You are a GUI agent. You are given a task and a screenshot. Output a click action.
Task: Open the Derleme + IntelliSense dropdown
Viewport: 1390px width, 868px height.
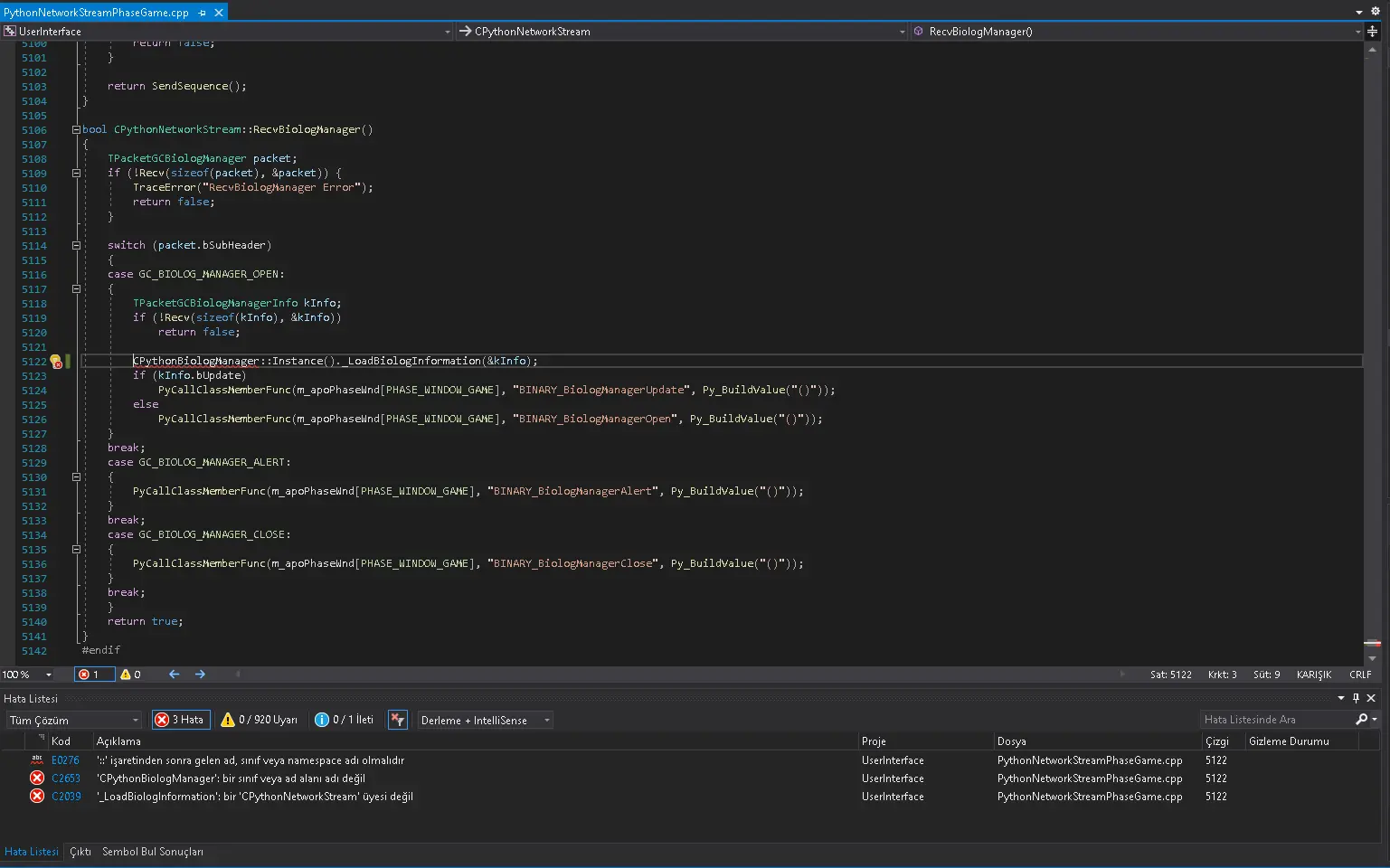[485, 721]
